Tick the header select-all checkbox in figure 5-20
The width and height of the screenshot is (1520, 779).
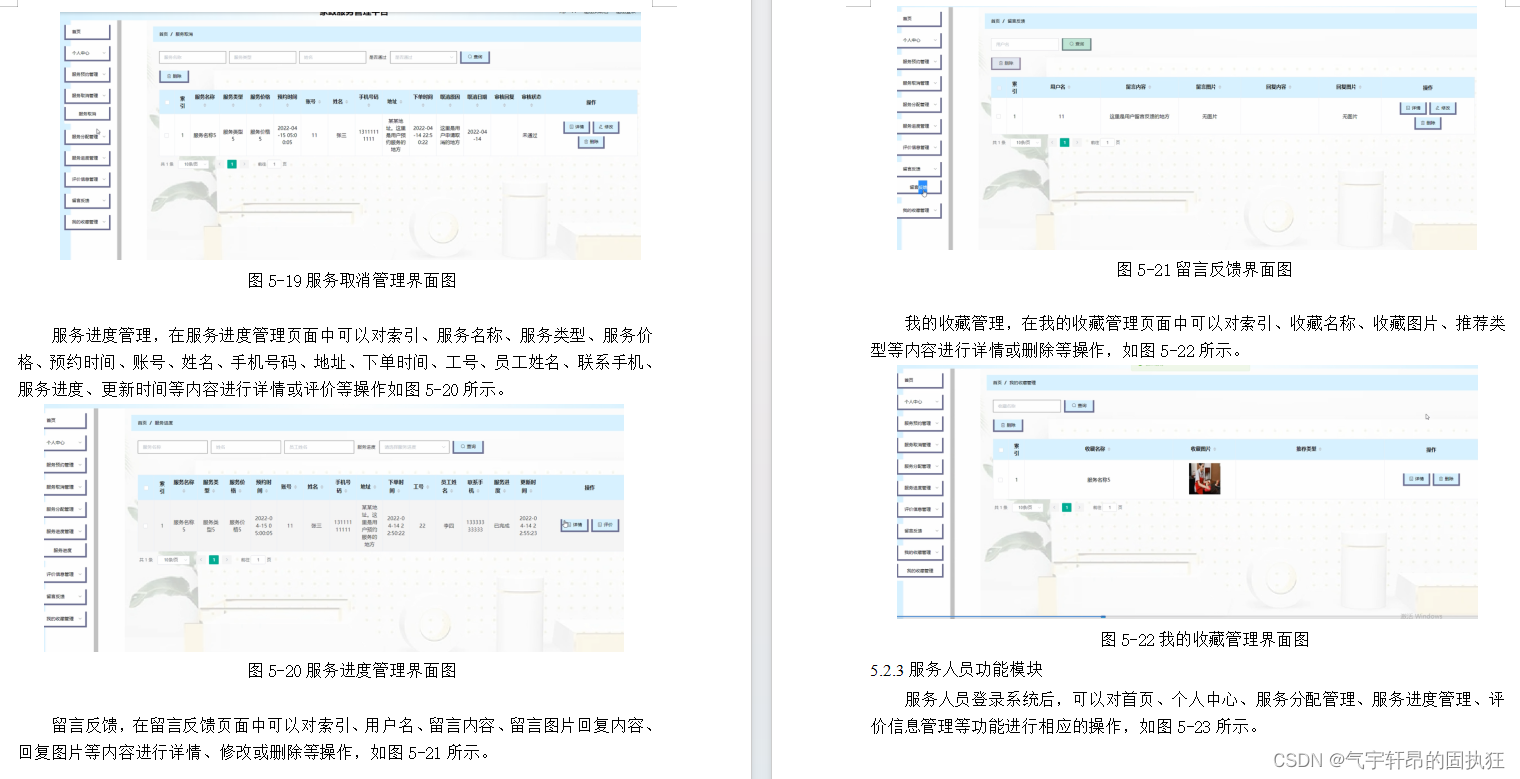coord(145,488)
